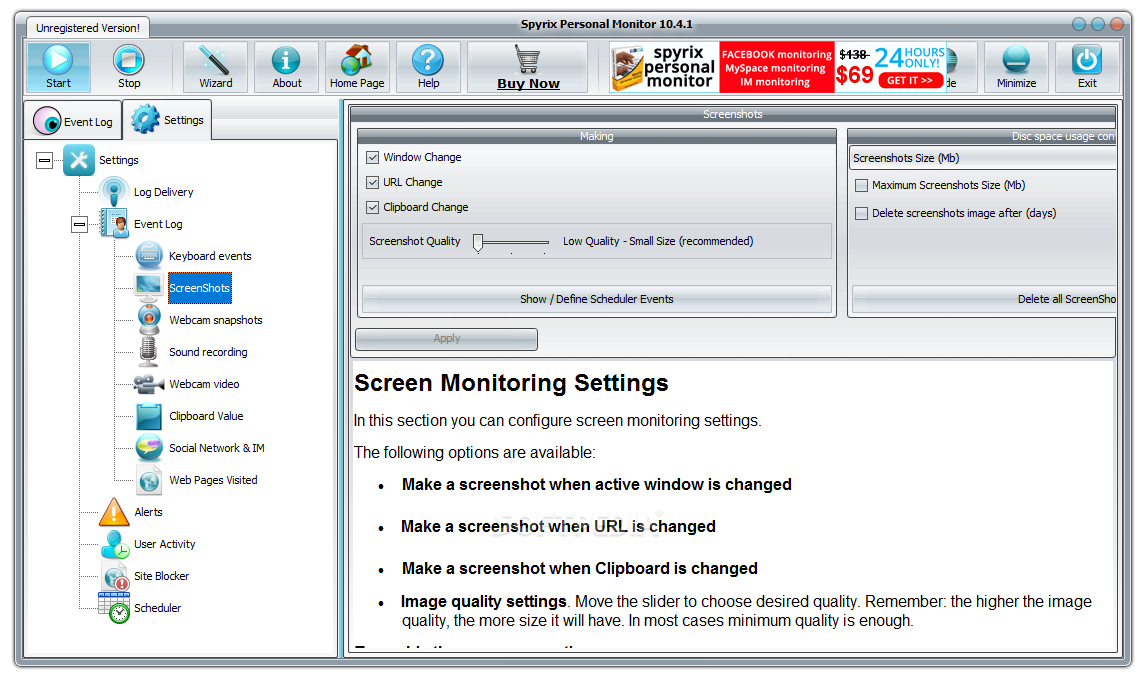Click the GET IT >> ad button
The height and width of the screenshot is (678, 1147).
coord(910,80)
